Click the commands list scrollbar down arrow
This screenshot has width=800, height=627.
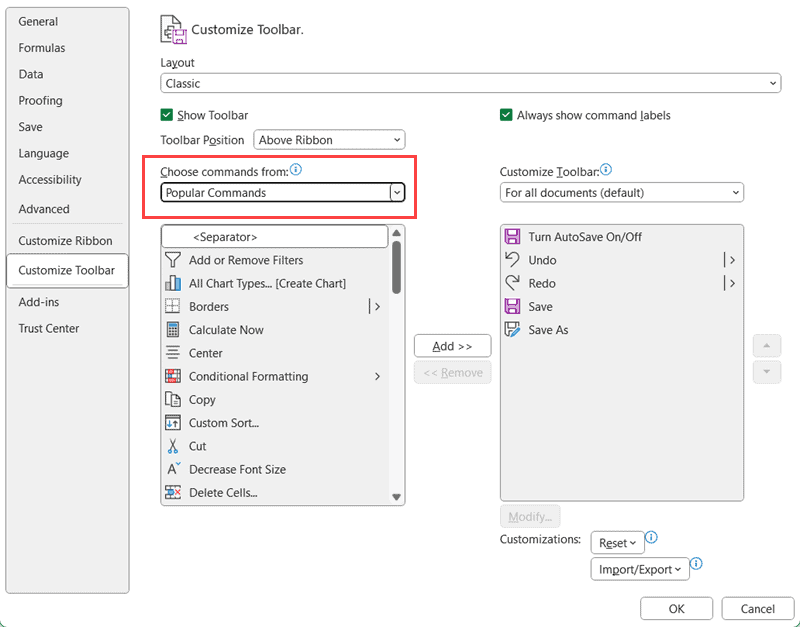pos(396,497)
